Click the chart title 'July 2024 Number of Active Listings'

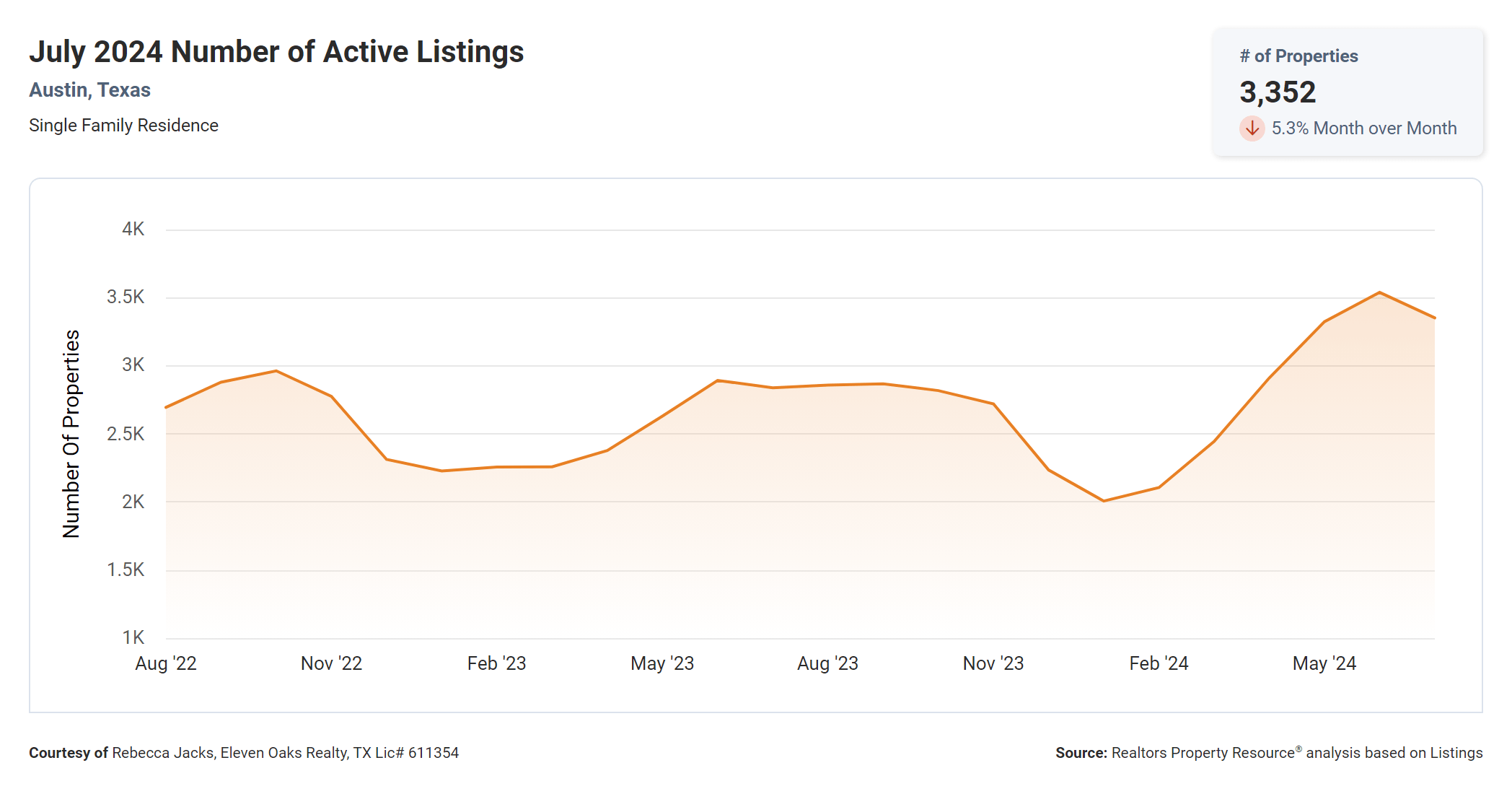click(x=276, y=52)
